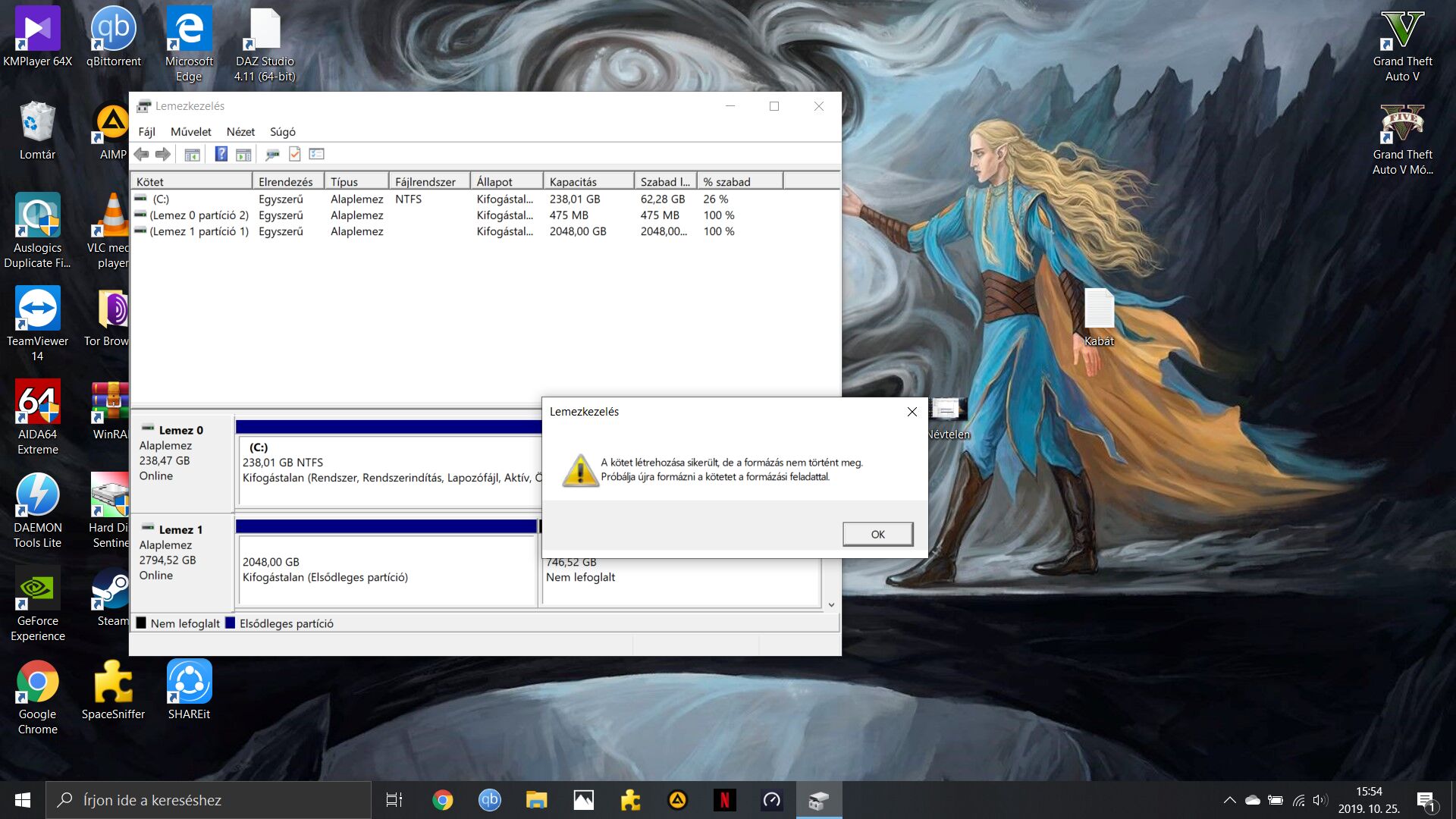This screenshot has width=1456, height=819.
Task: Open the notification center icon
Action: pyautogui.click(x=1426, y=800)
